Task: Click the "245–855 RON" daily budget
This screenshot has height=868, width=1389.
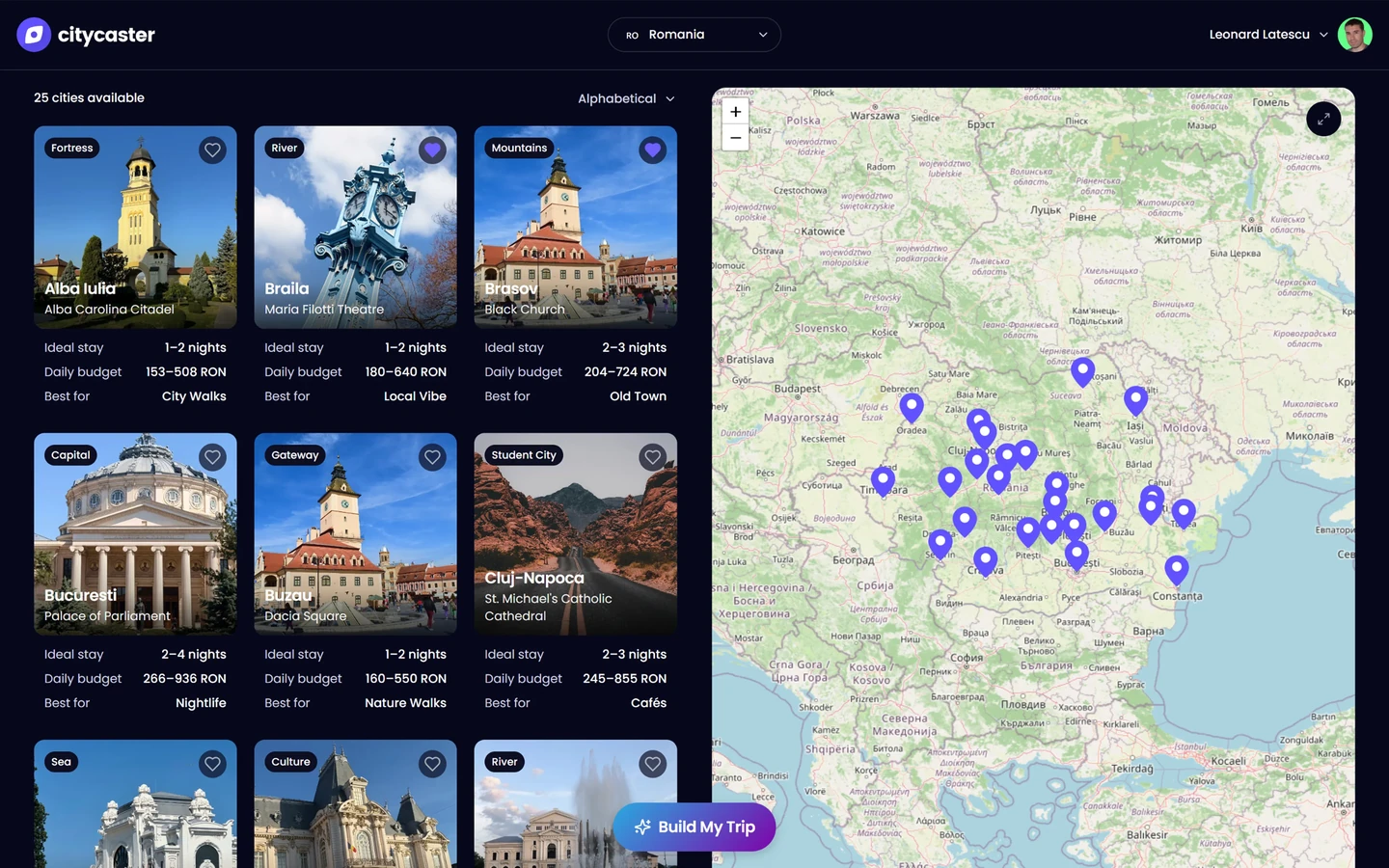Action: coord(625,679)
